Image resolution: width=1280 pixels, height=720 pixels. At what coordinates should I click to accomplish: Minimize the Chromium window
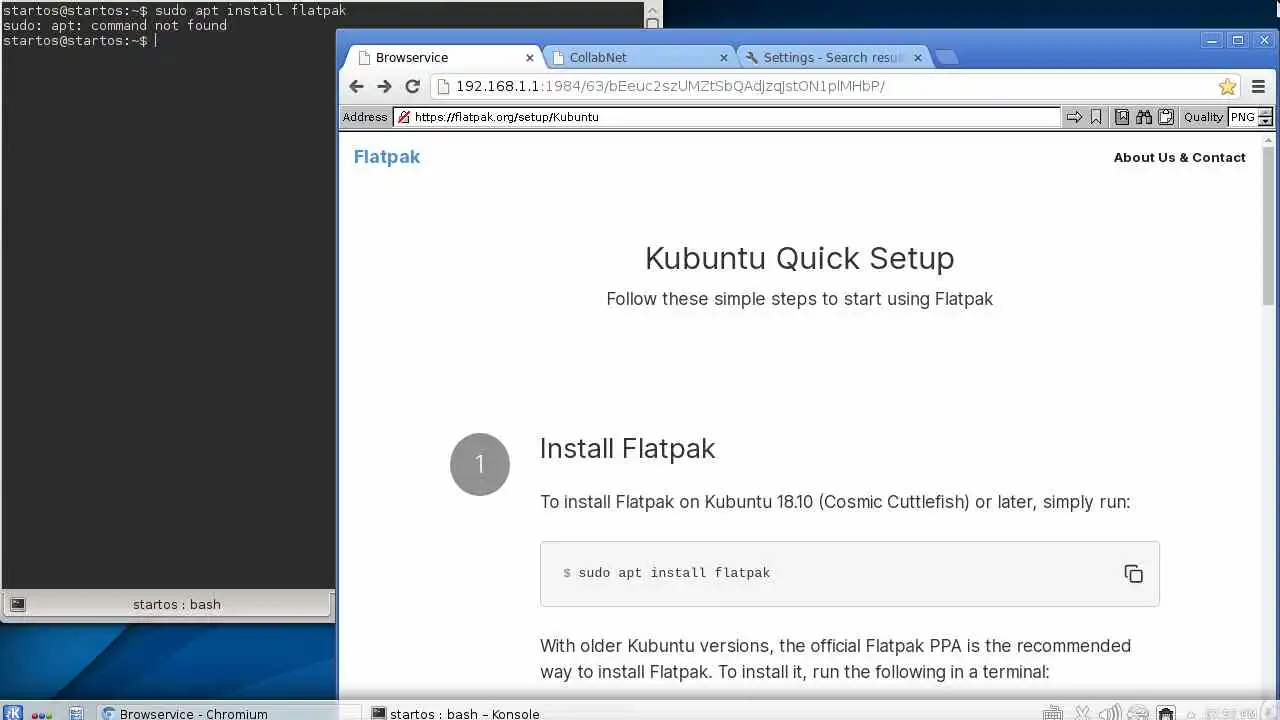[x=1212, y=40]
